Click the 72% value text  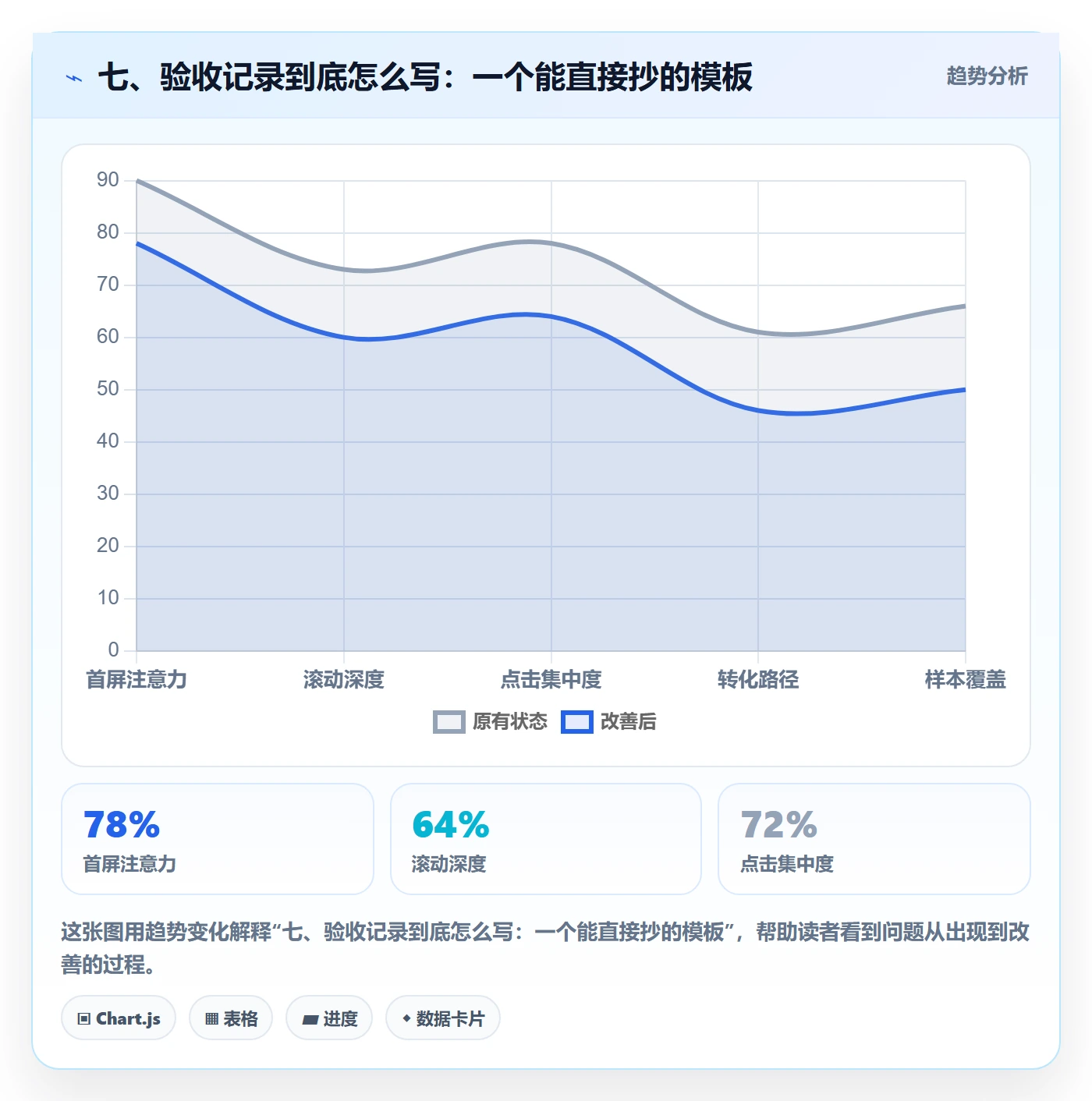click(779, 825)
